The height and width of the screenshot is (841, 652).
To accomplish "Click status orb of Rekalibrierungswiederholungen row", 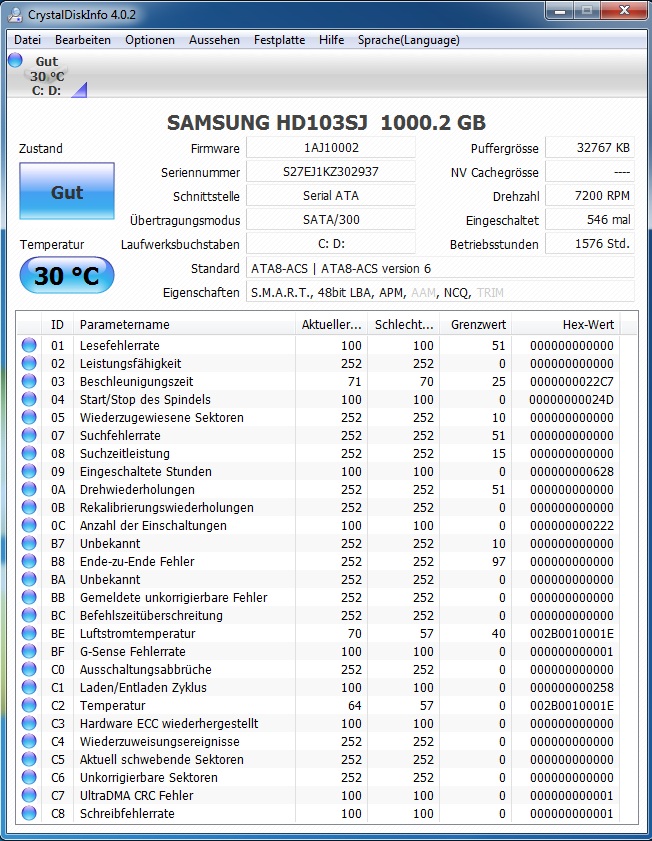I will pos(29,507).
